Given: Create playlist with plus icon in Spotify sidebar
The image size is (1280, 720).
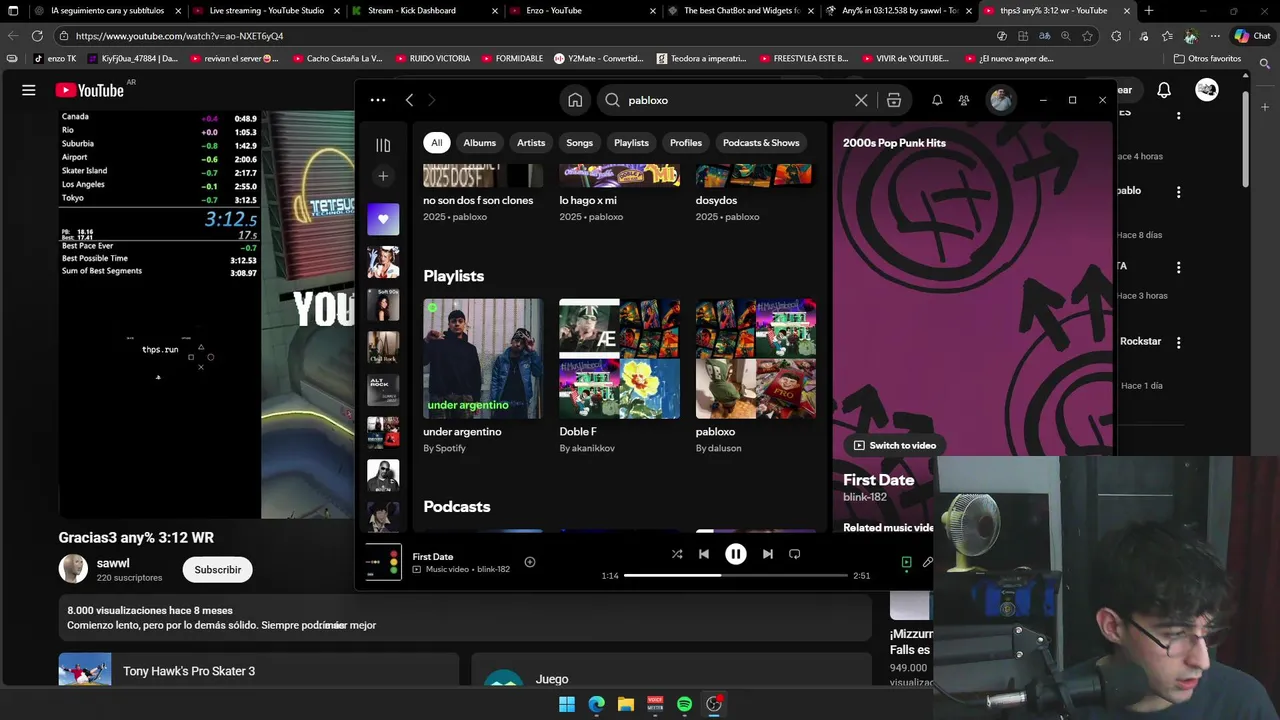Looking at the screenshot, I should [383, 176].
